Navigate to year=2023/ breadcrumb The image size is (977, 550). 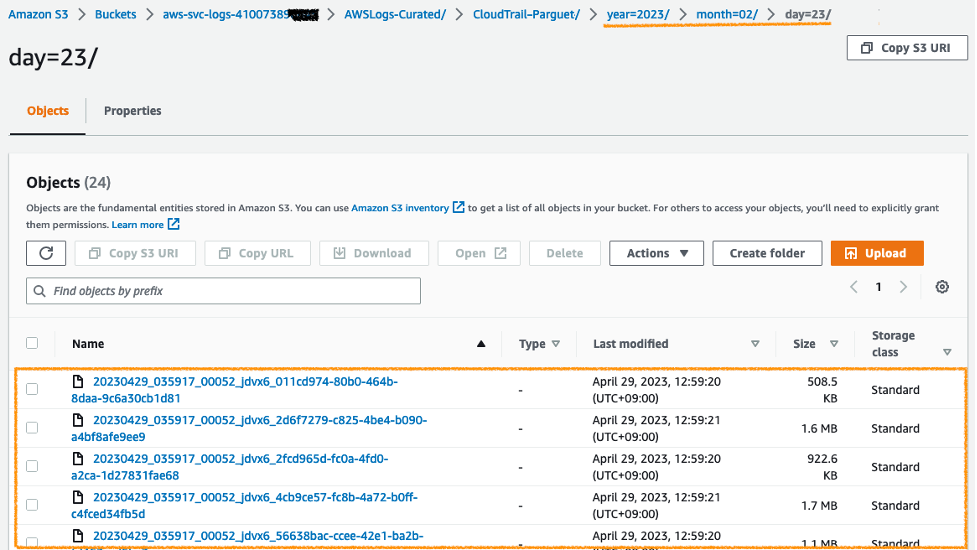(638, 14)
